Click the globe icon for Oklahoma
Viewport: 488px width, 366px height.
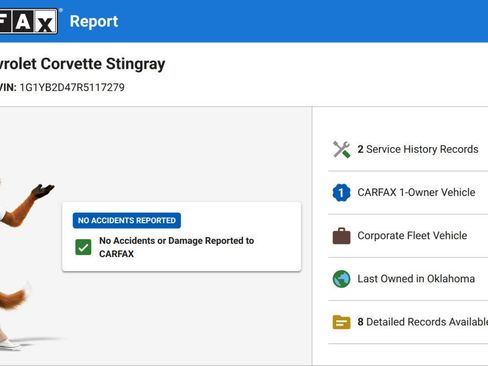tap(341, 279)
